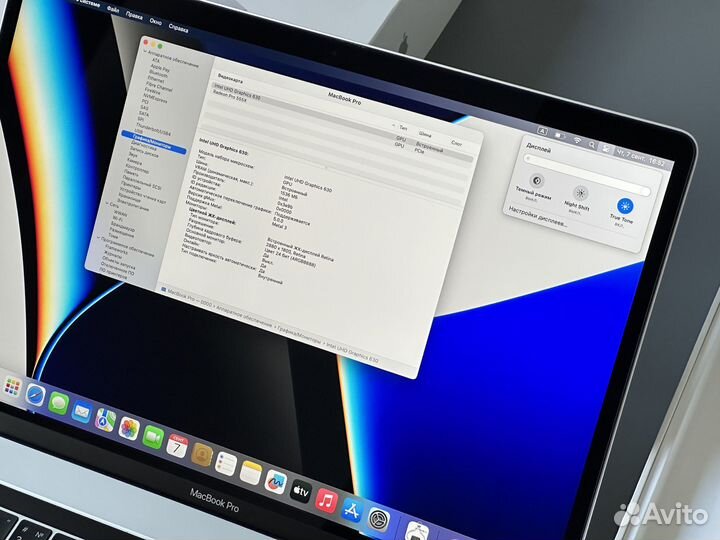Select Объекты запуска in the sidebar
This screenshot has height=540, width=720.
(118, 263)
